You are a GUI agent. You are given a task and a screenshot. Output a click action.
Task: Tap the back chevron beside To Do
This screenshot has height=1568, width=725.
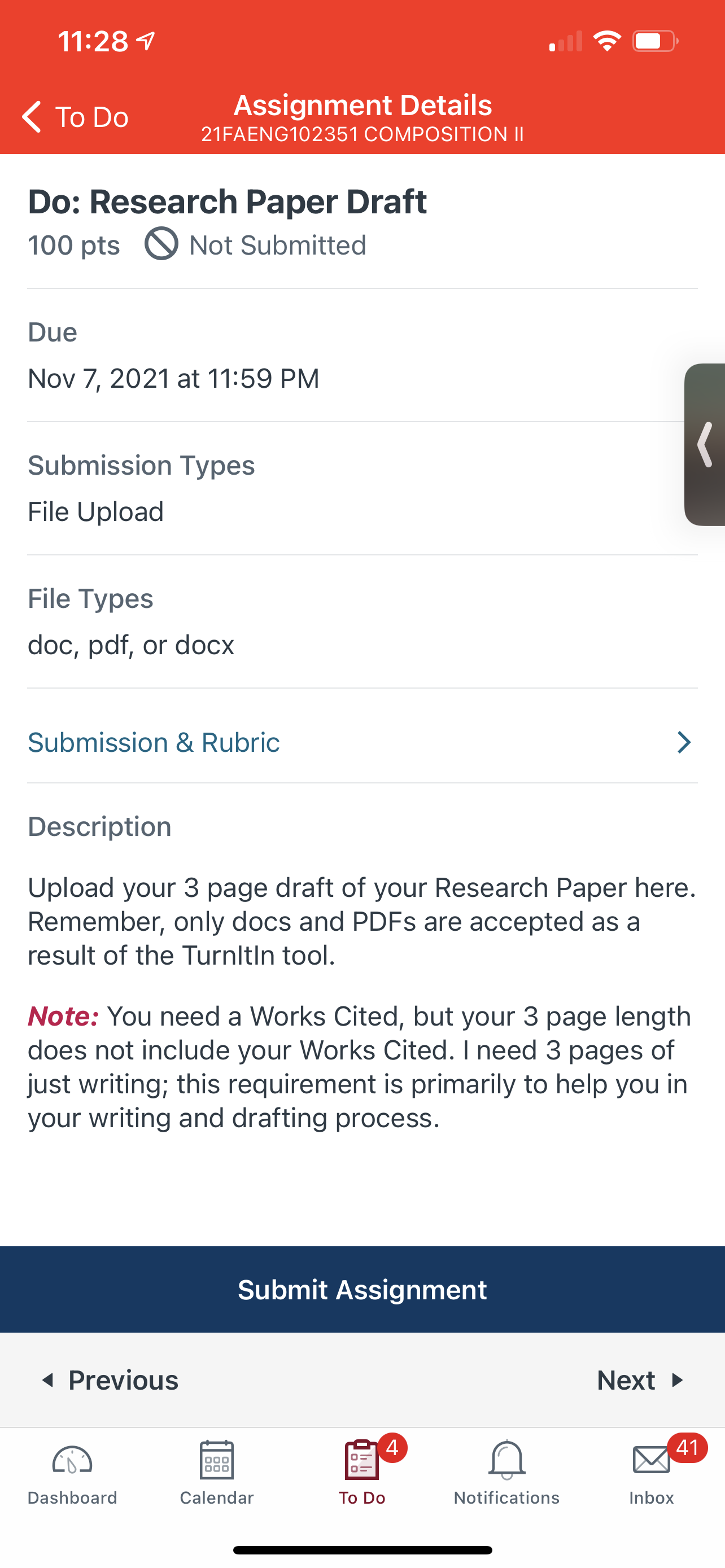[x=32, y=116]
